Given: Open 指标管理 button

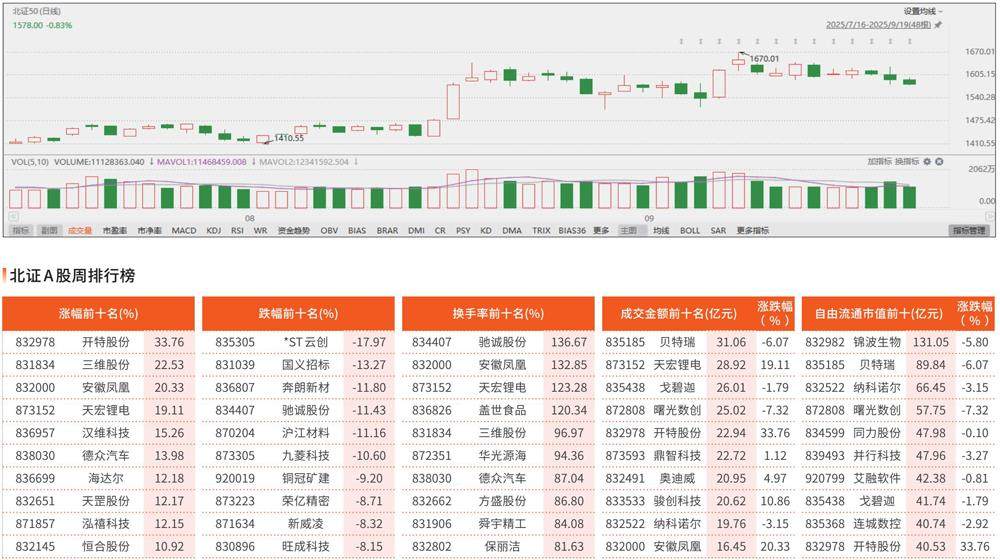Looking at the screenshot, I should 969,230.
